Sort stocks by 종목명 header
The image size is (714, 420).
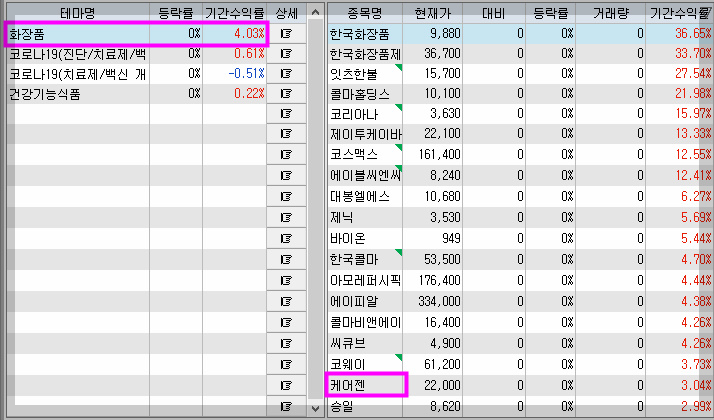pos(365,13)
